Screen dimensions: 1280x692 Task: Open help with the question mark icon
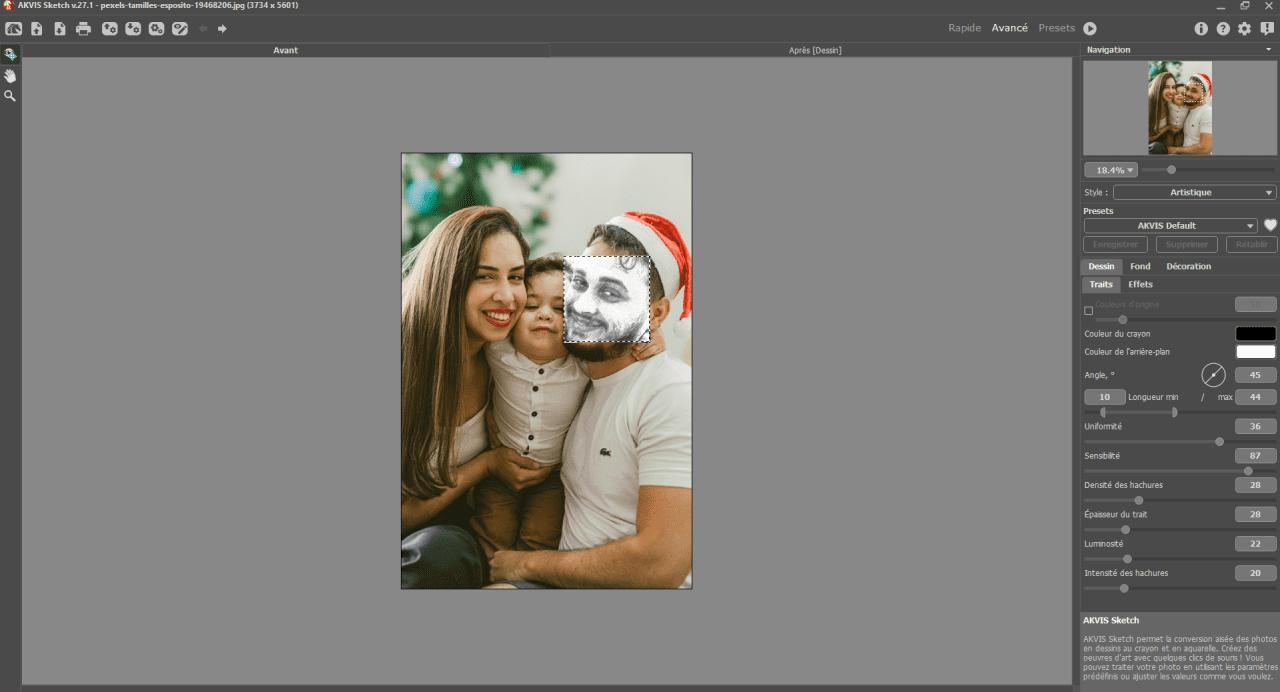point(1223,29)
